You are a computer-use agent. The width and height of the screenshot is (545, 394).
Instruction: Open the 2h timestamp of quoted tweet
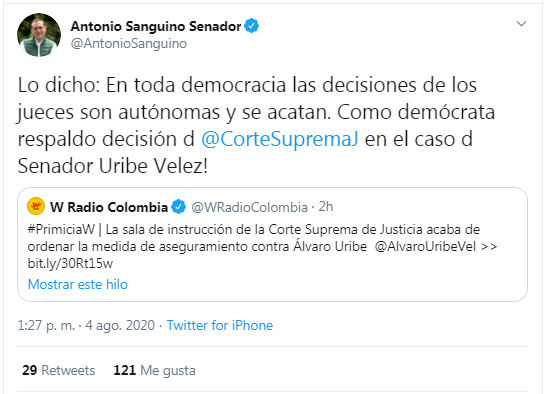pyautogui.click(x=326, y=207)
